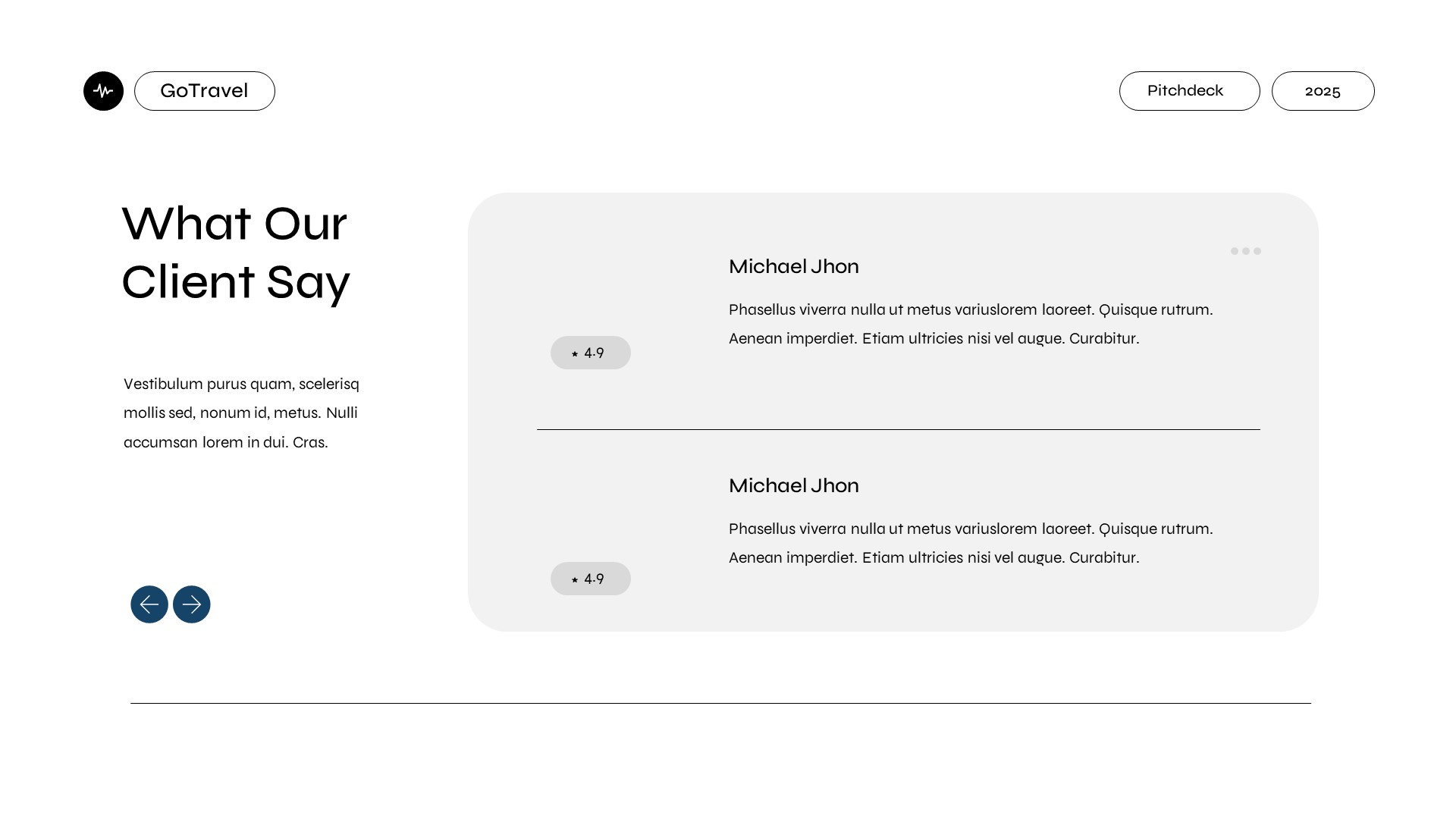Screen dimensions: 1456x819
Task: Select the 2025 year pill
Action: tap(1323, 91)
